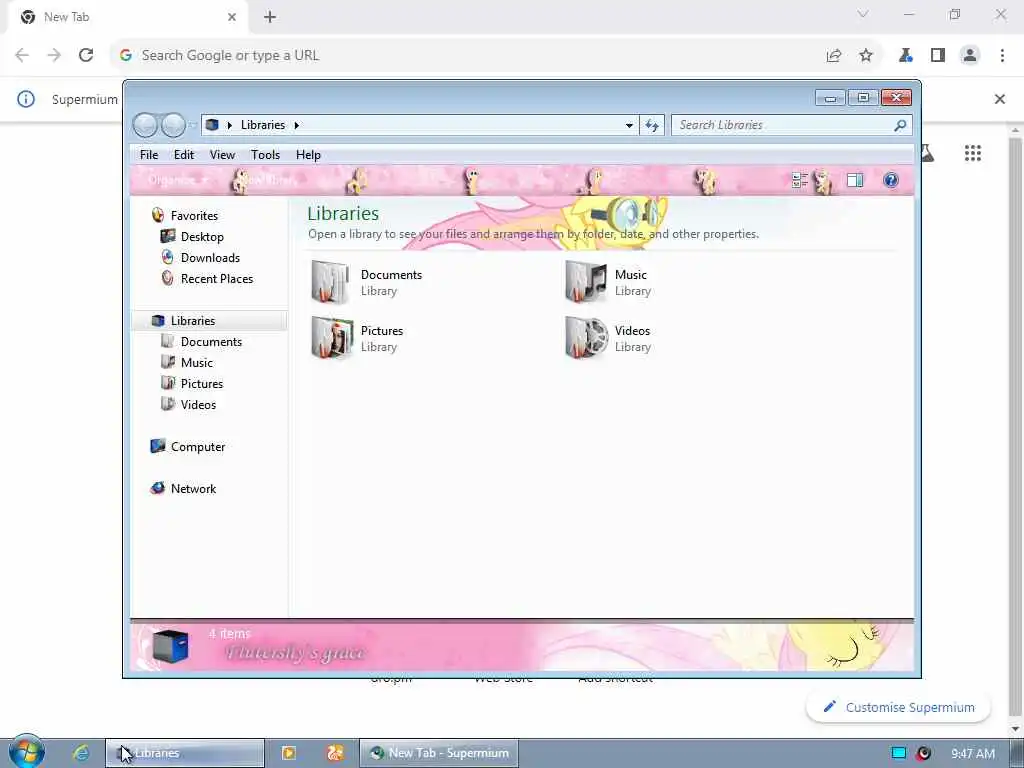Change the view style icon

pos(799,180)
